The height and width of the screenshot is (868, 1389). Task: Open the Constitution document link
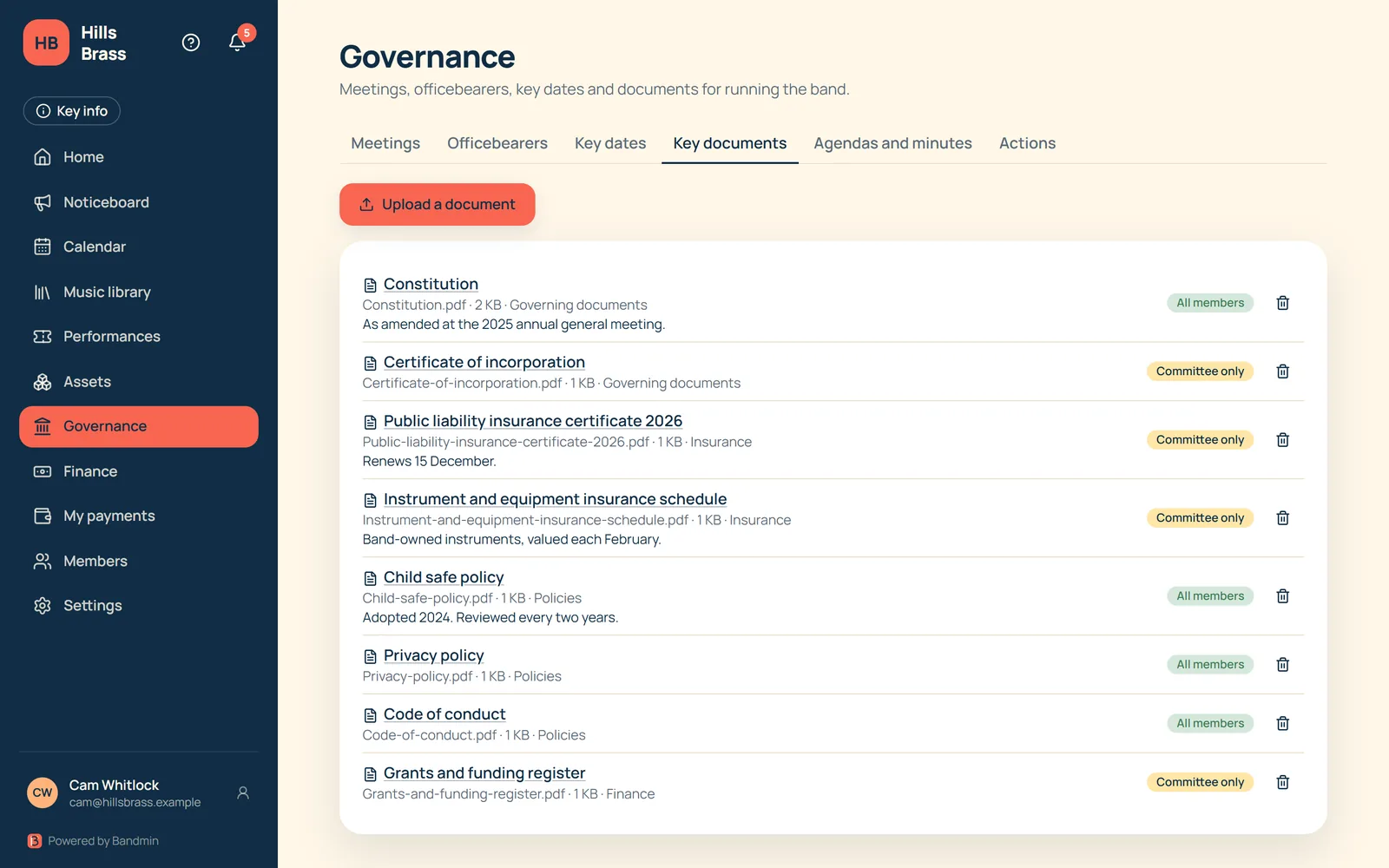(x=431, y=284)
